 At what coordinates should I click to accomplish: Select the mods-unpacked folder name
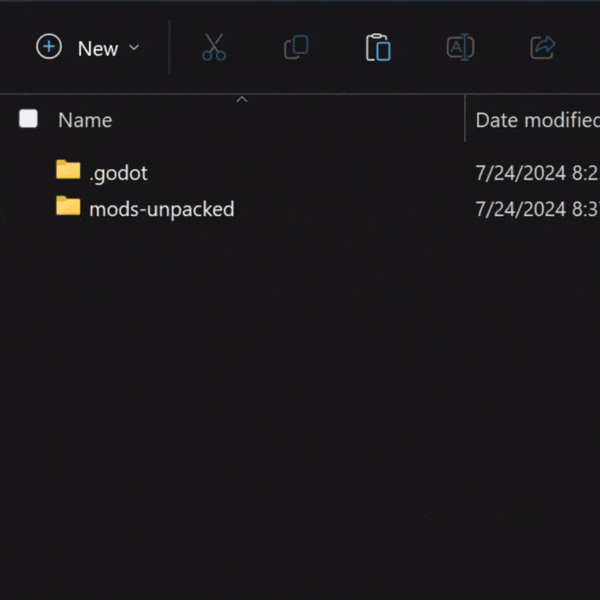point(161,209)
